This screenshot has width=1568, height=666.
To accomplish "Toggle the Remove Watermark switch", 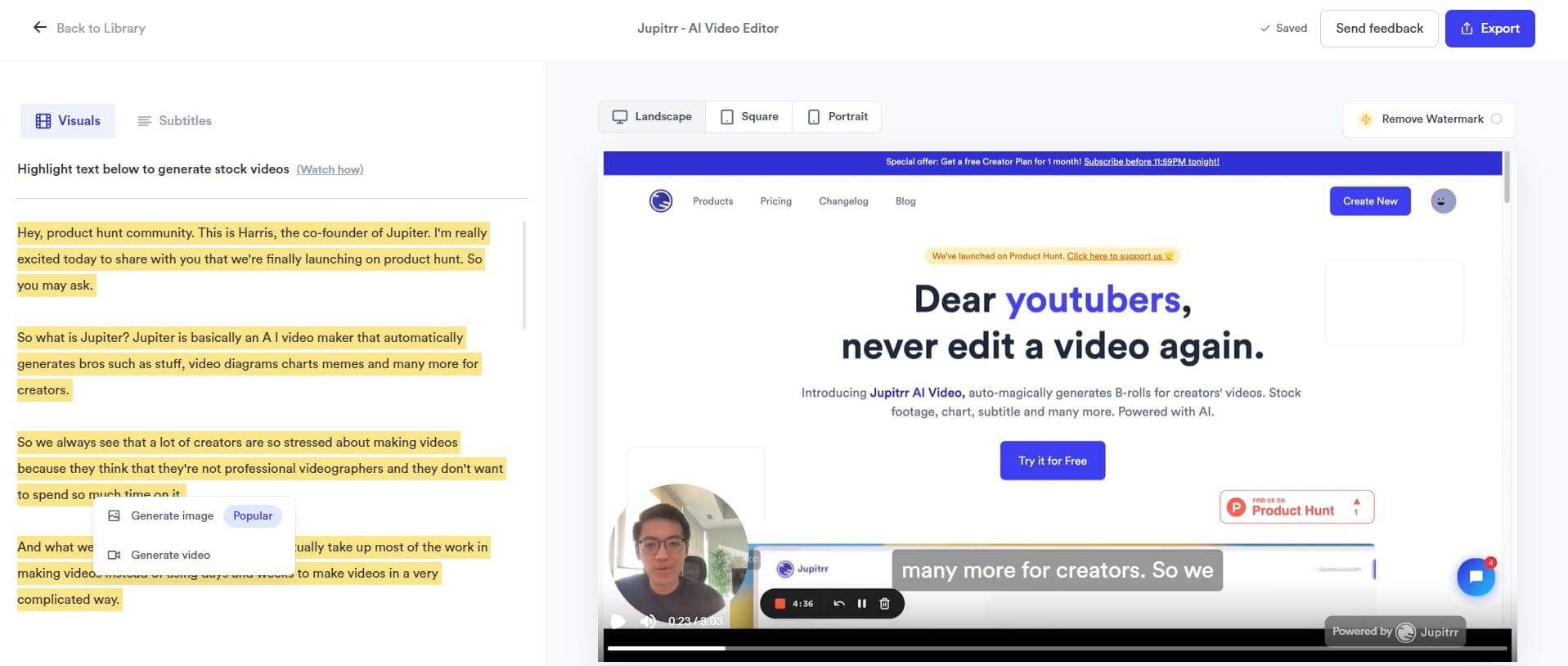I will 1496,119.
